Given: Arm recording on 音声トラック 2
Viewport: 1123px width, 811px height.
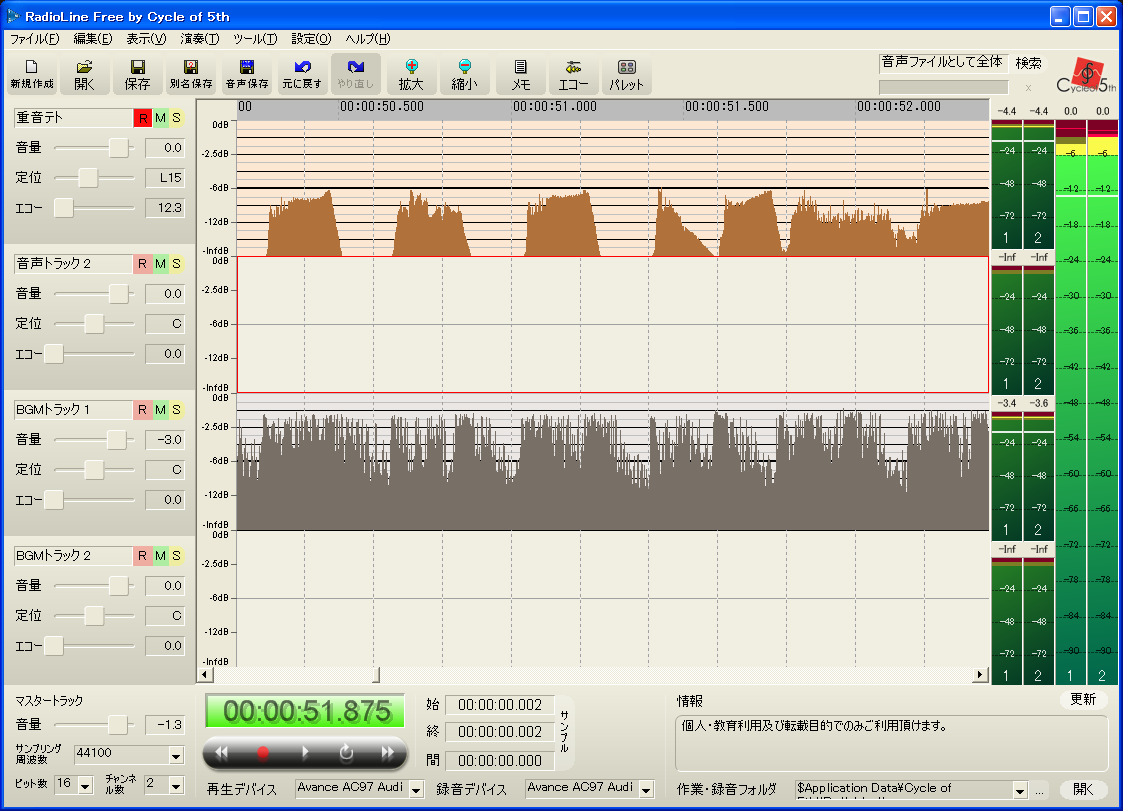Looking at the screenshot, I should click(143, 264).
